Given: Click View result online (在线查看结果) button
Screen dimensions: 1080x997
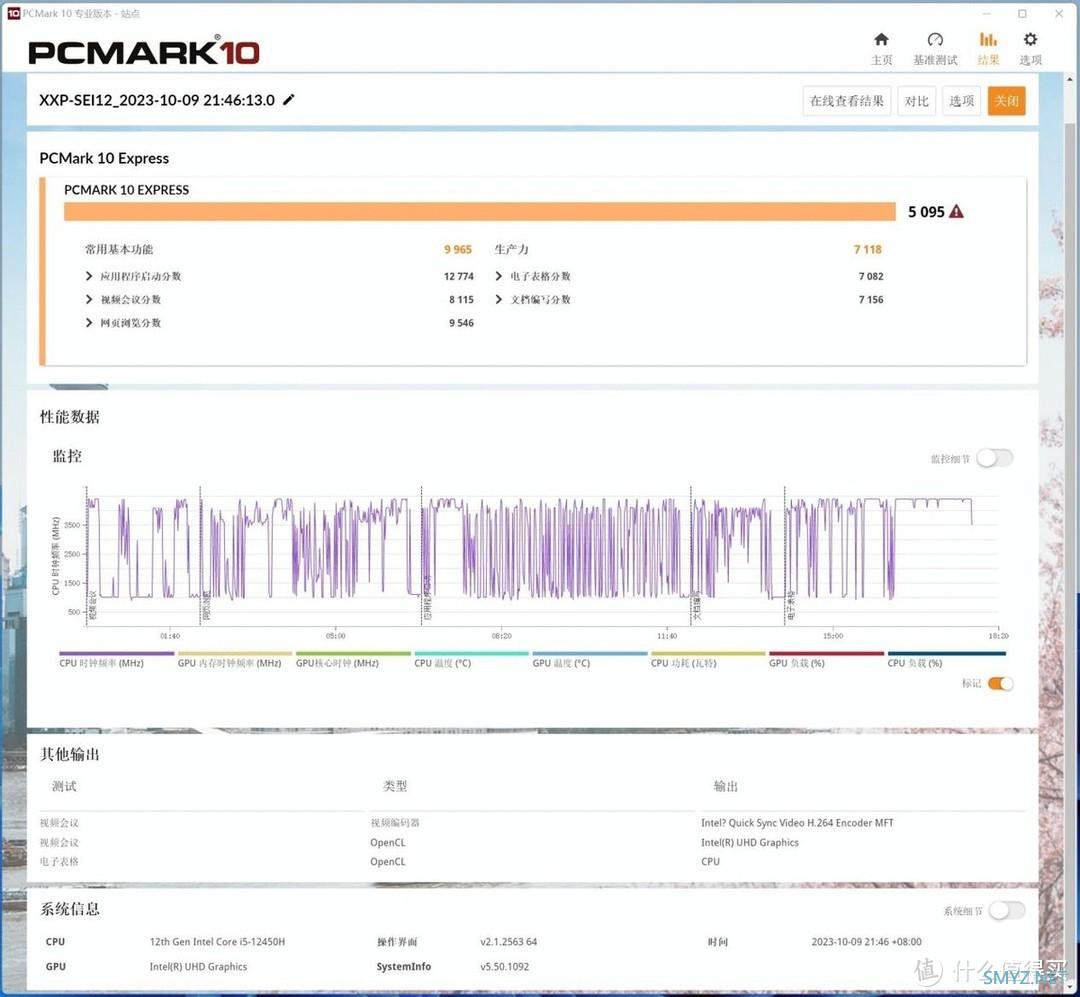Looking at the screenshot, I should (x=847, y=101).
